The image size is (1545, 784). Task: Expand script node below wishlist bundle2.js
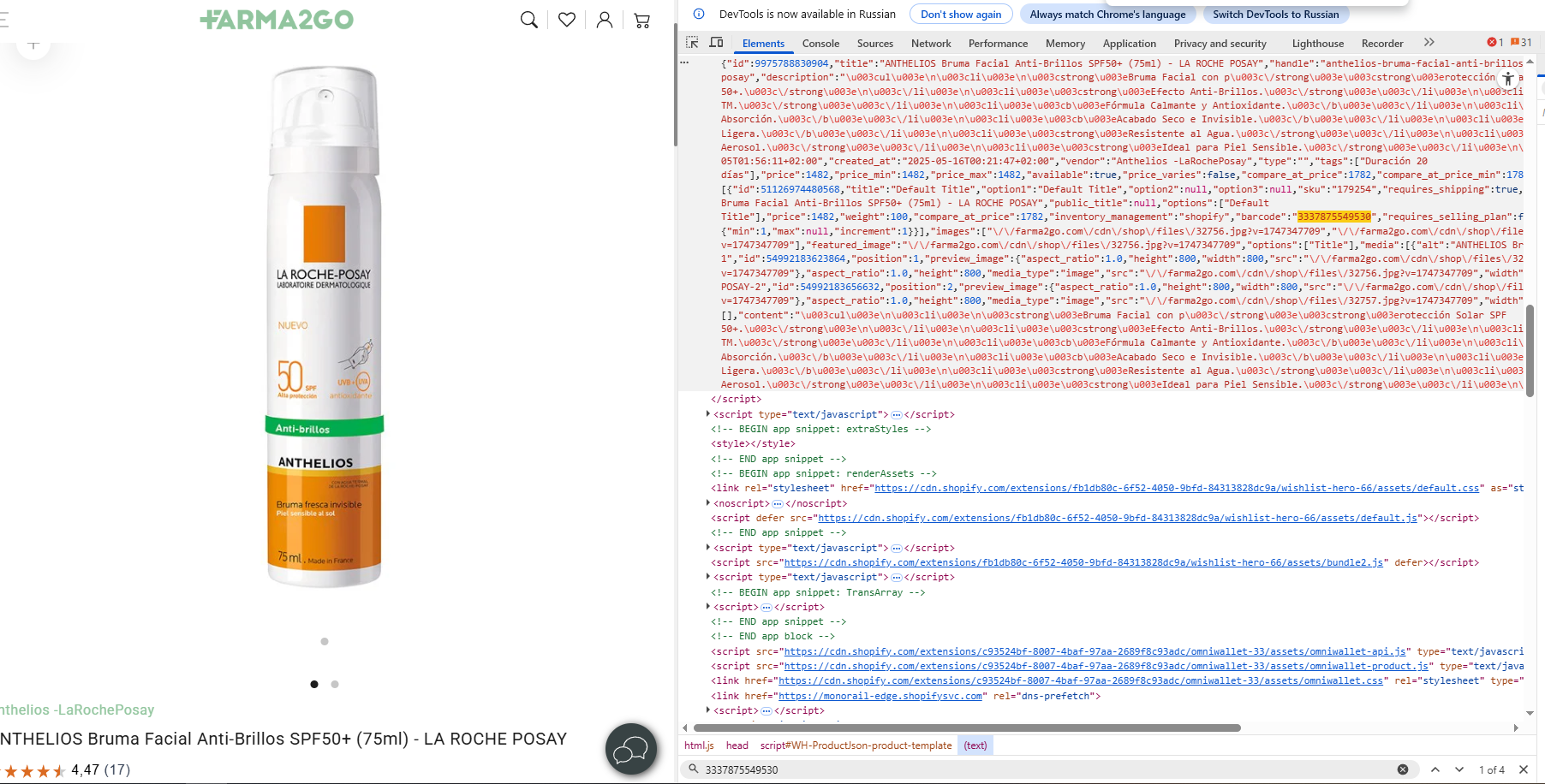point(708,577)
